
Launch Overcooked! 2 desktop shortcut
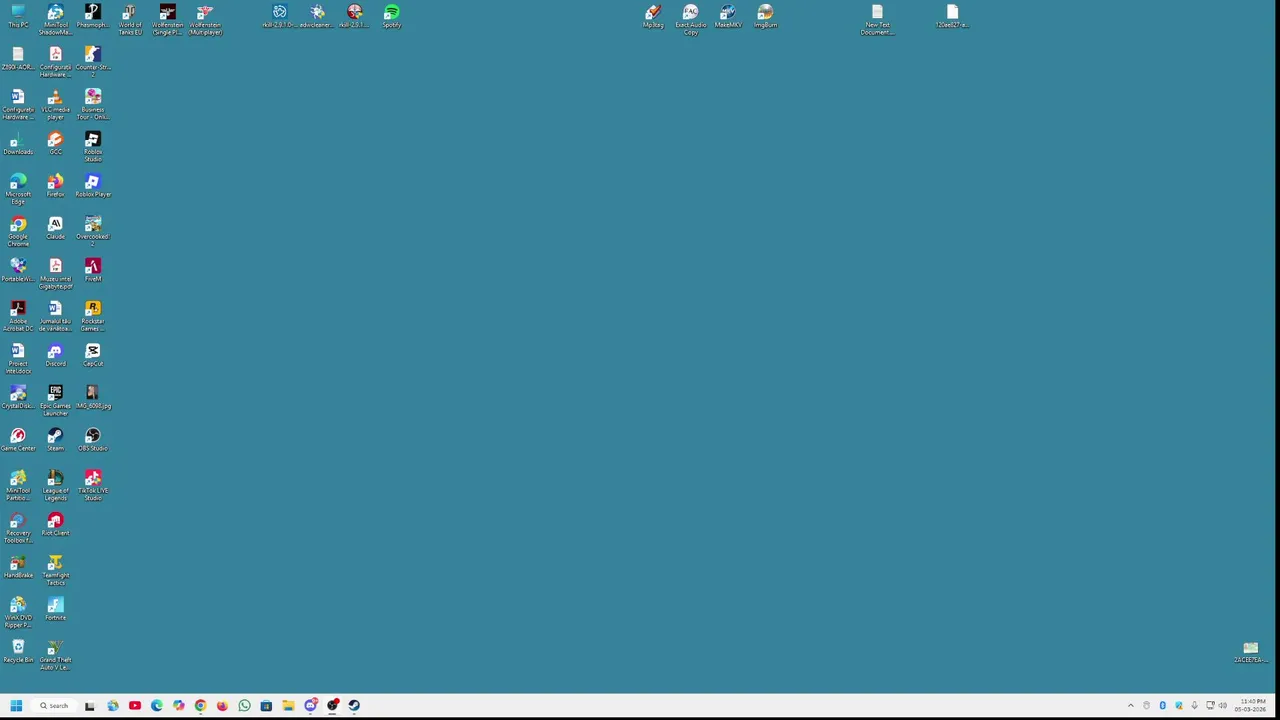(x=93, y=231)
